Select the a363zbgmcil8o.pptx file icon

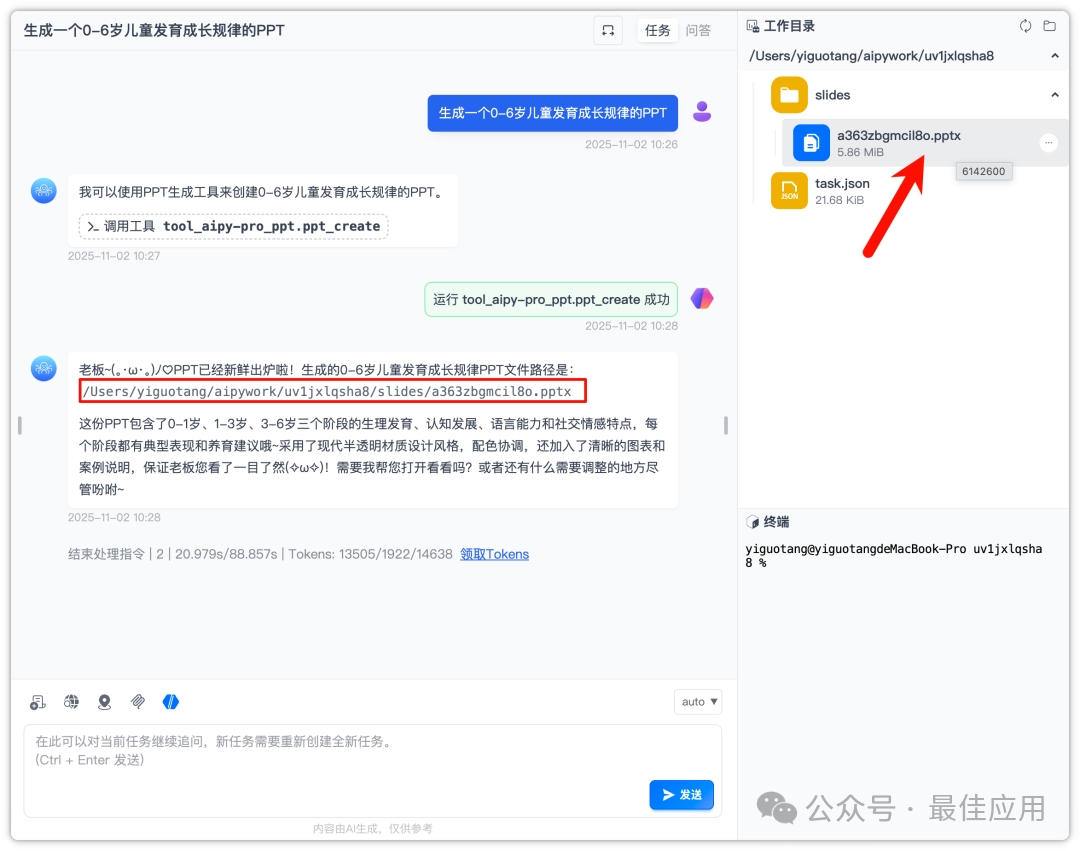(x=810, y=143)
